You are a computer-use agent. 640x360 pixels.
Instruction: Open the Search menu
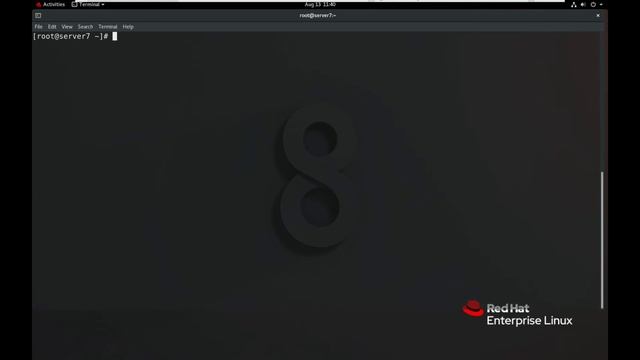[x=85, y=27]
